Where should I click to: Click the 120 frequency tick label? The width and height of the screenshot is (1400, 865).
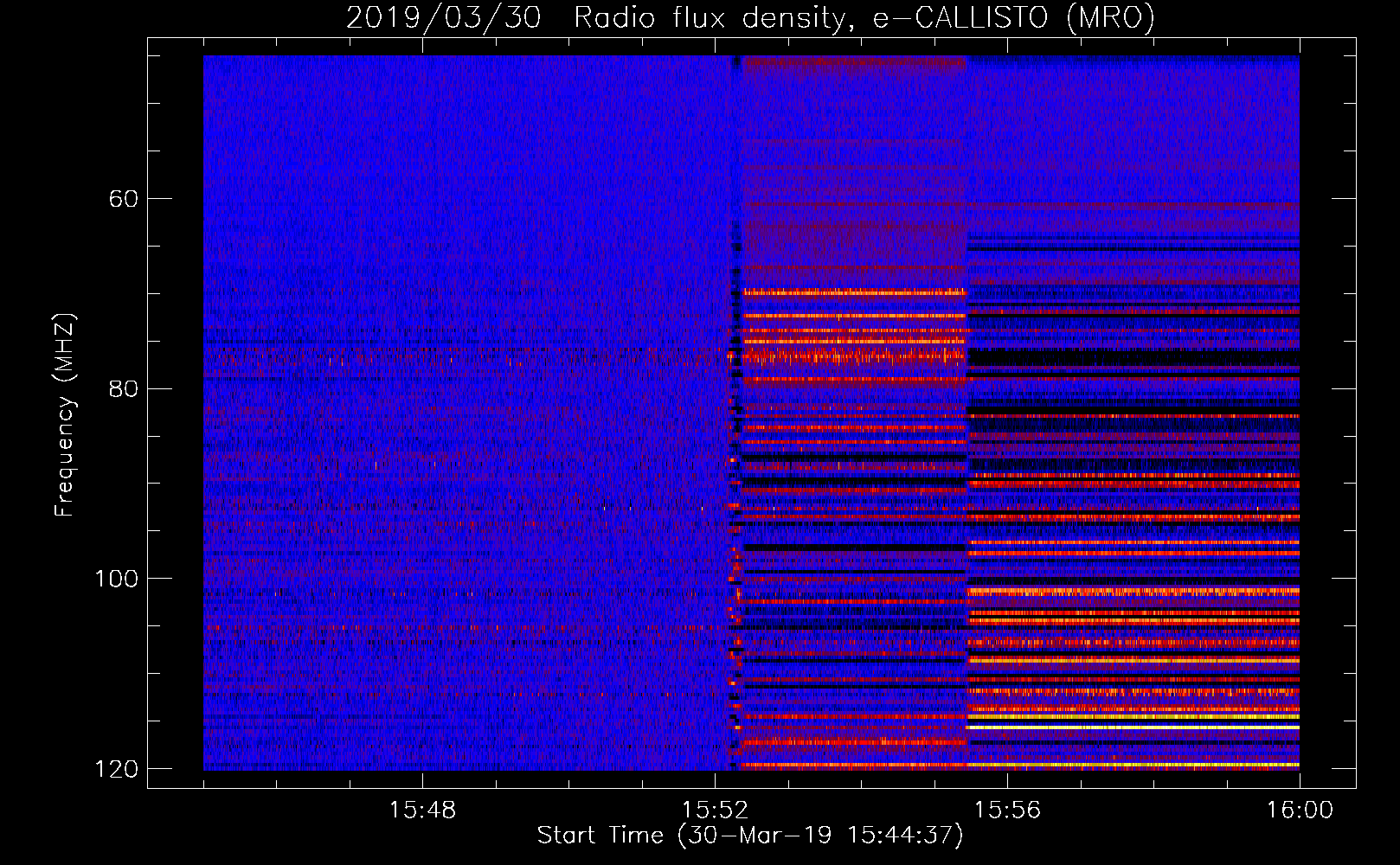point(116,768)
